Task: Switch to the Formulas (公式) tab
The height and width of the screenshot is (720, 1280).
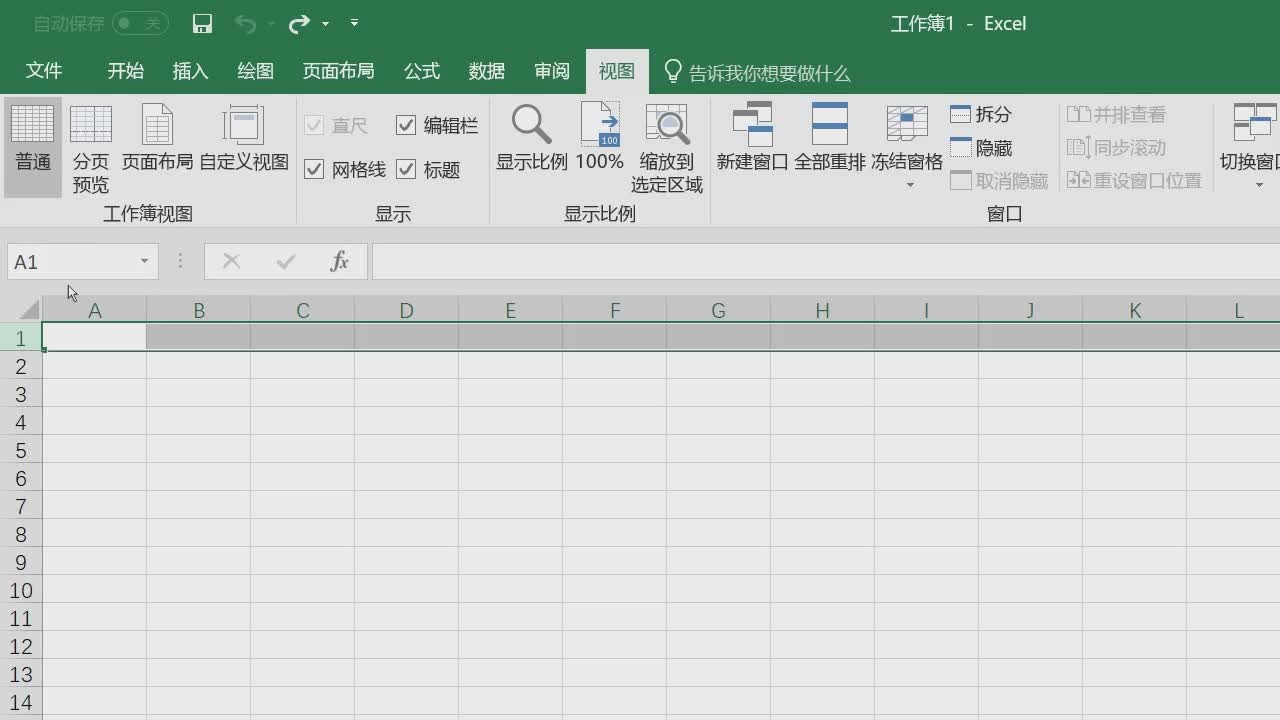Action: [x=421, y=71]
